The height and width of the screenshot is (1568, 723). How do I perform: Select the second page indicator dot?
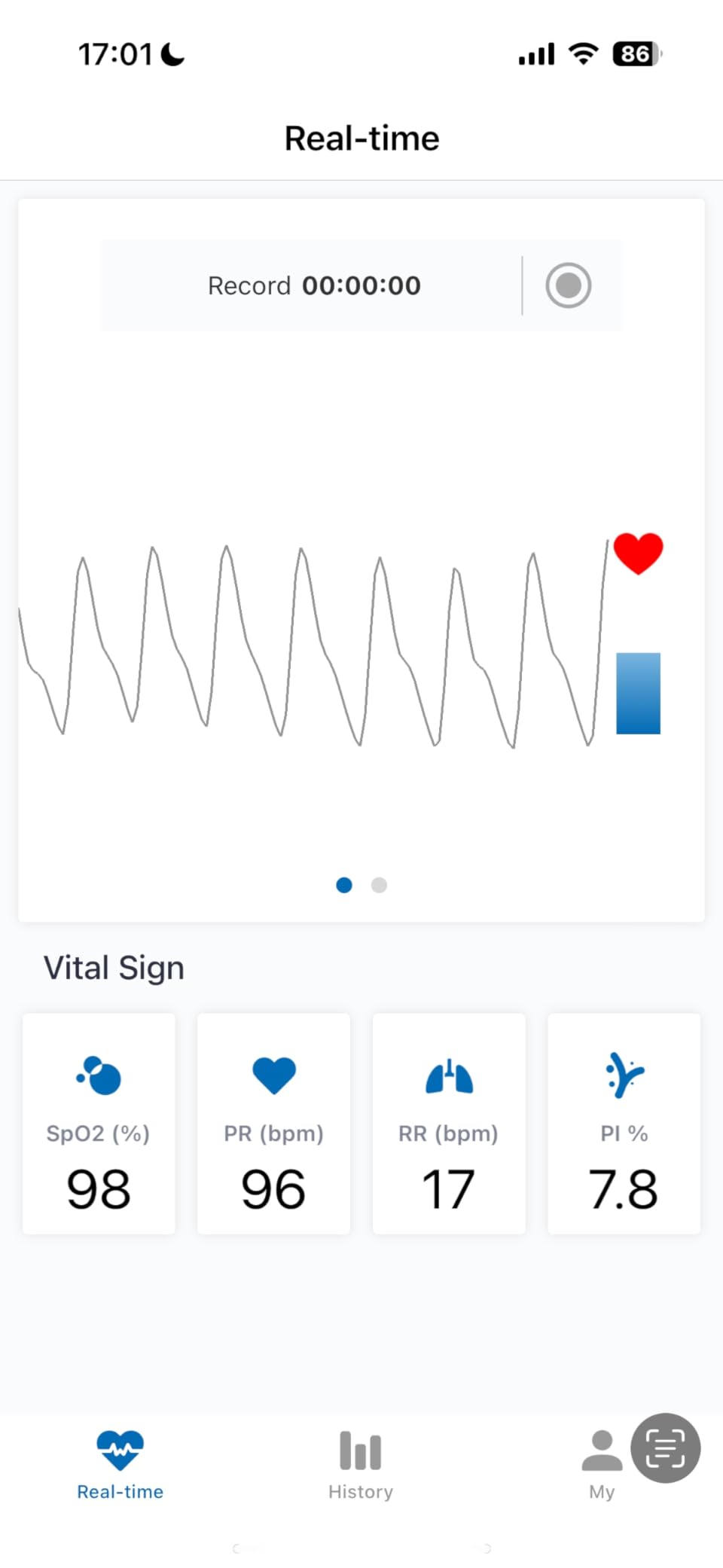(x=379, y=885)
